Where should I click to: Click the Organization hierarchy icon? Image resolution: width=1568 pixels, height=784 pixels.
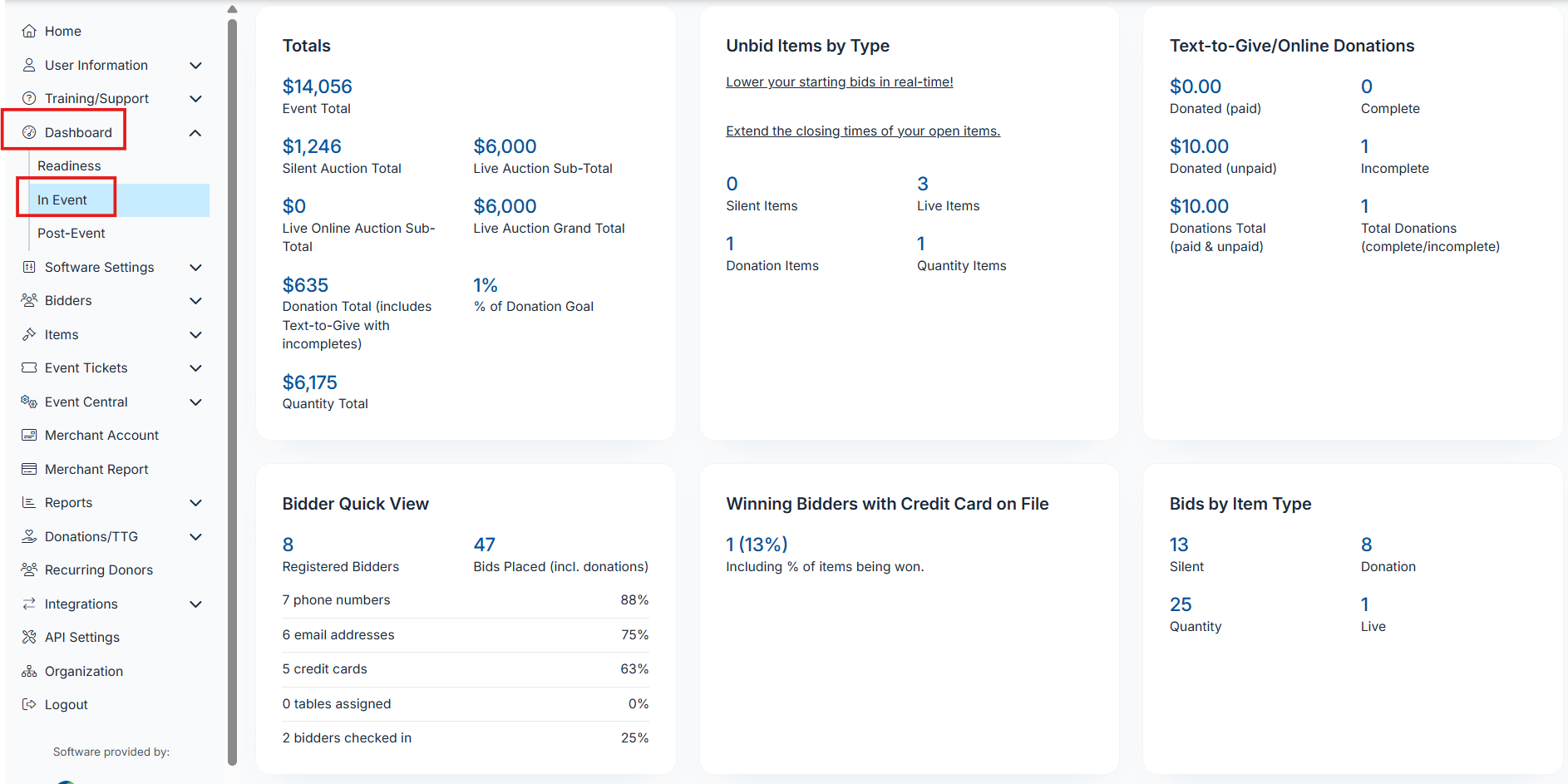pos(29,671)
